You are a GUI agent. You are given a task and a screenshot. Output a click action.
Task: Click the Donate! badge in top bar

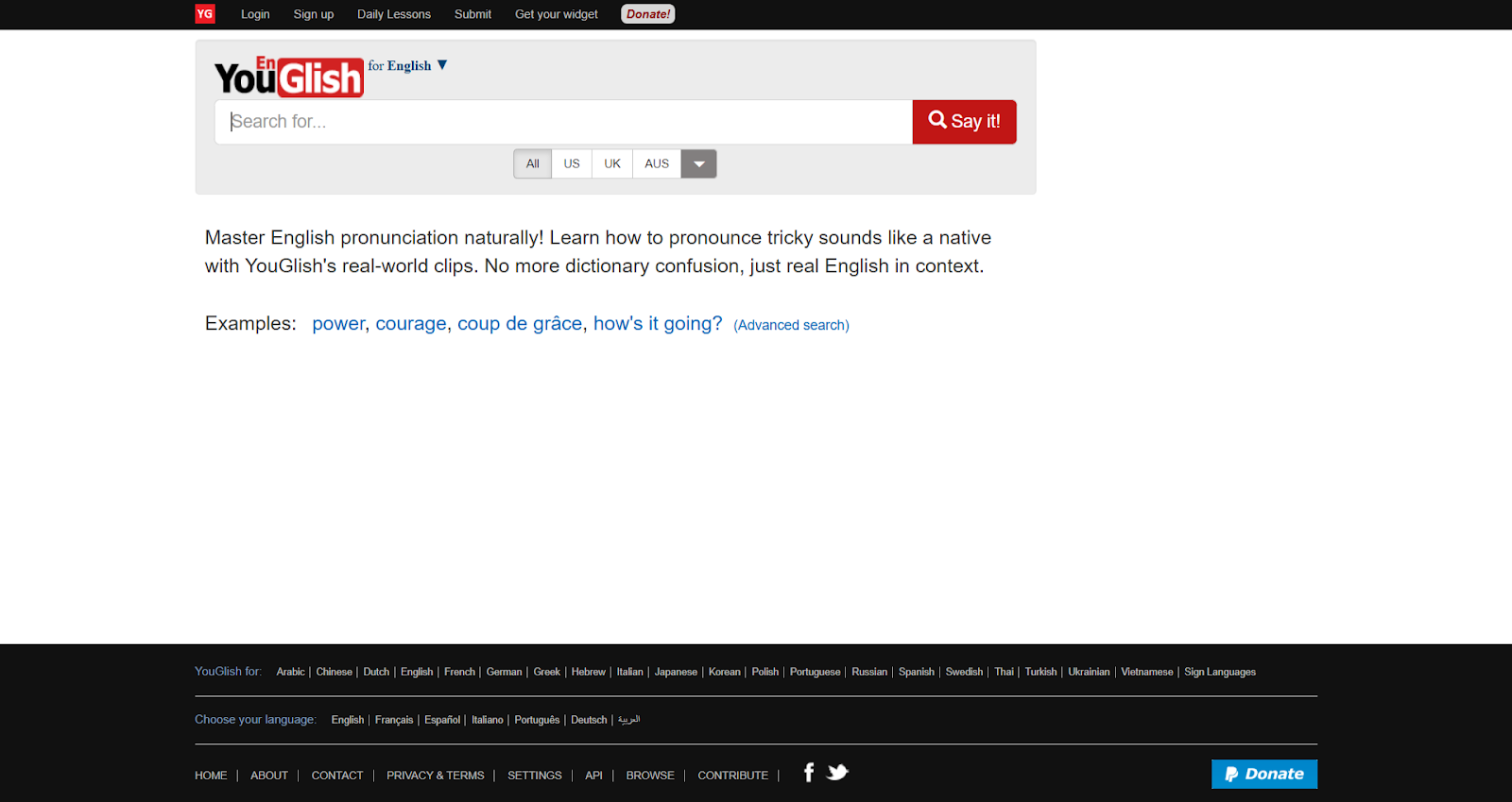click(648, 14)
